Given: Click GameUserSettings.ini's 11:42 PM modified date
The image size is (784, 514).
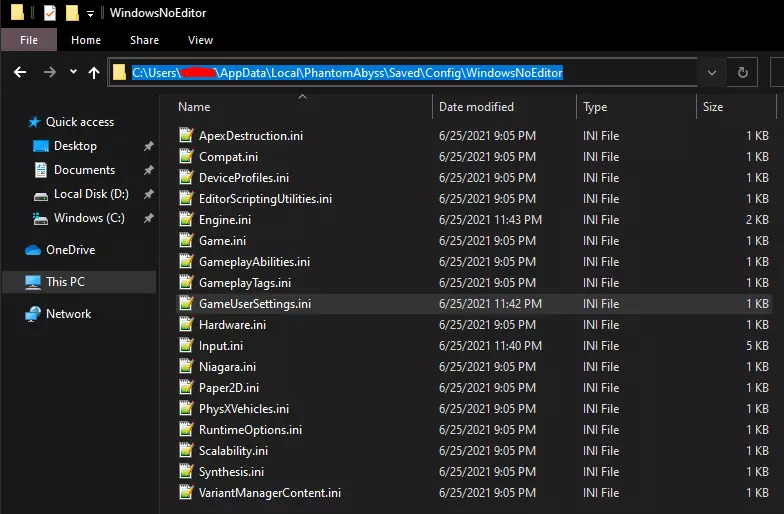Looking at the screenshot, I should tap(490, 304).
